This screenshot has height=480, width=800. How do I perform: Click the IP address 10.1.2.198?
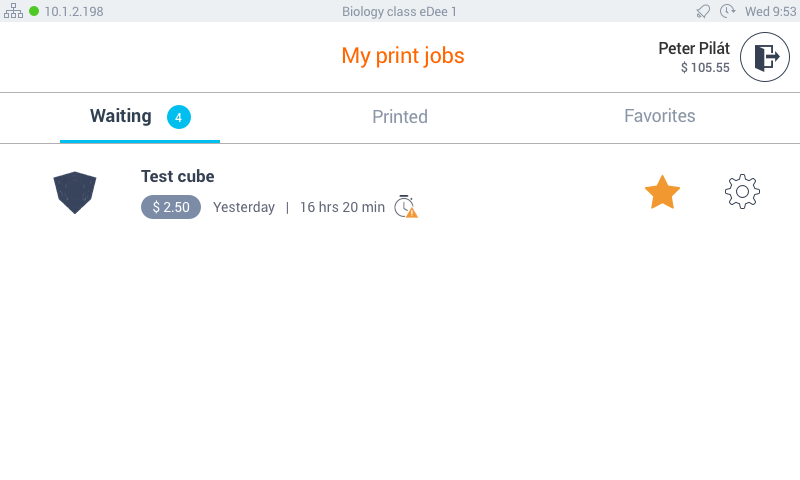point(74,11)
